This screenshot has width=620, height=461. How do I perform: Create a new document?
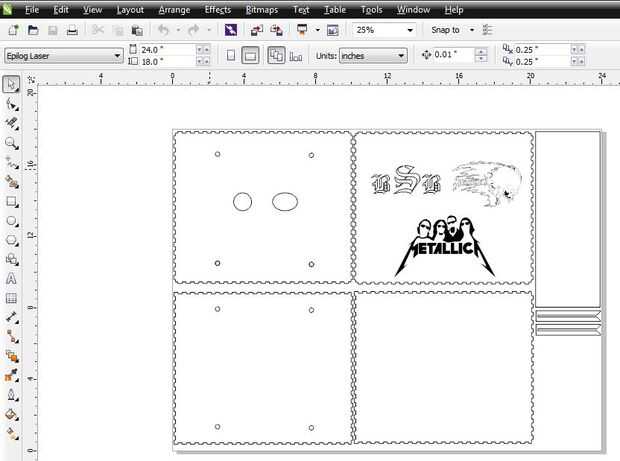point(13,30)
